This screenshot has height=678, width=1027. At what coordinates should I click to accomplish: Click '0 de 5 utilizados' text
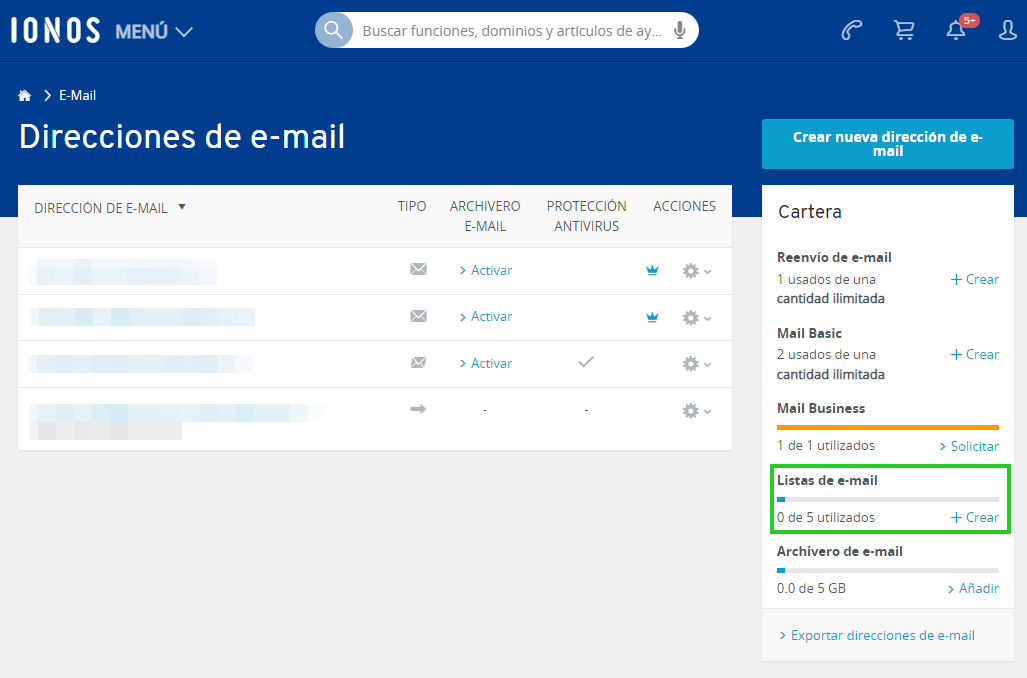click(x=826, y=518)
